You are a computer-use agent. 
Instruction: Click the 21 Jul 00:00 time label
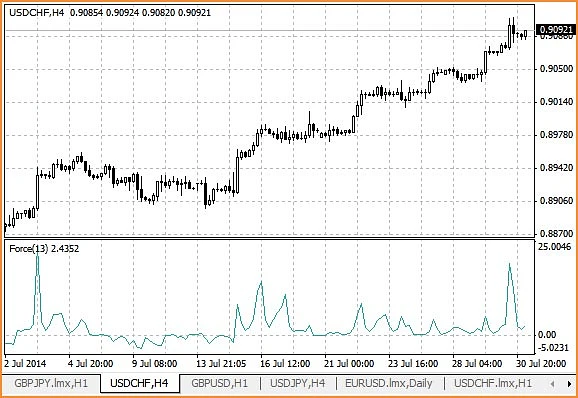[349, 364]
